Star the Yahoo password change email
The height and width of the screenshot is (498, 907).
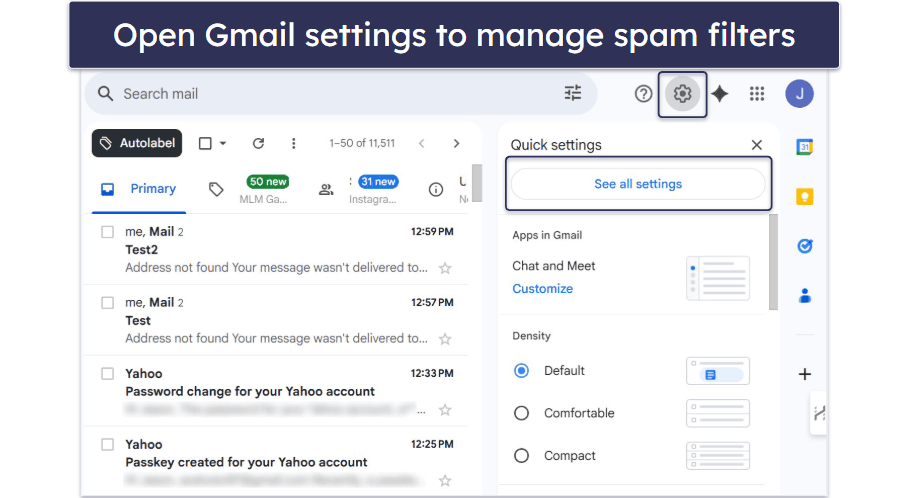(x=445, y=410)
